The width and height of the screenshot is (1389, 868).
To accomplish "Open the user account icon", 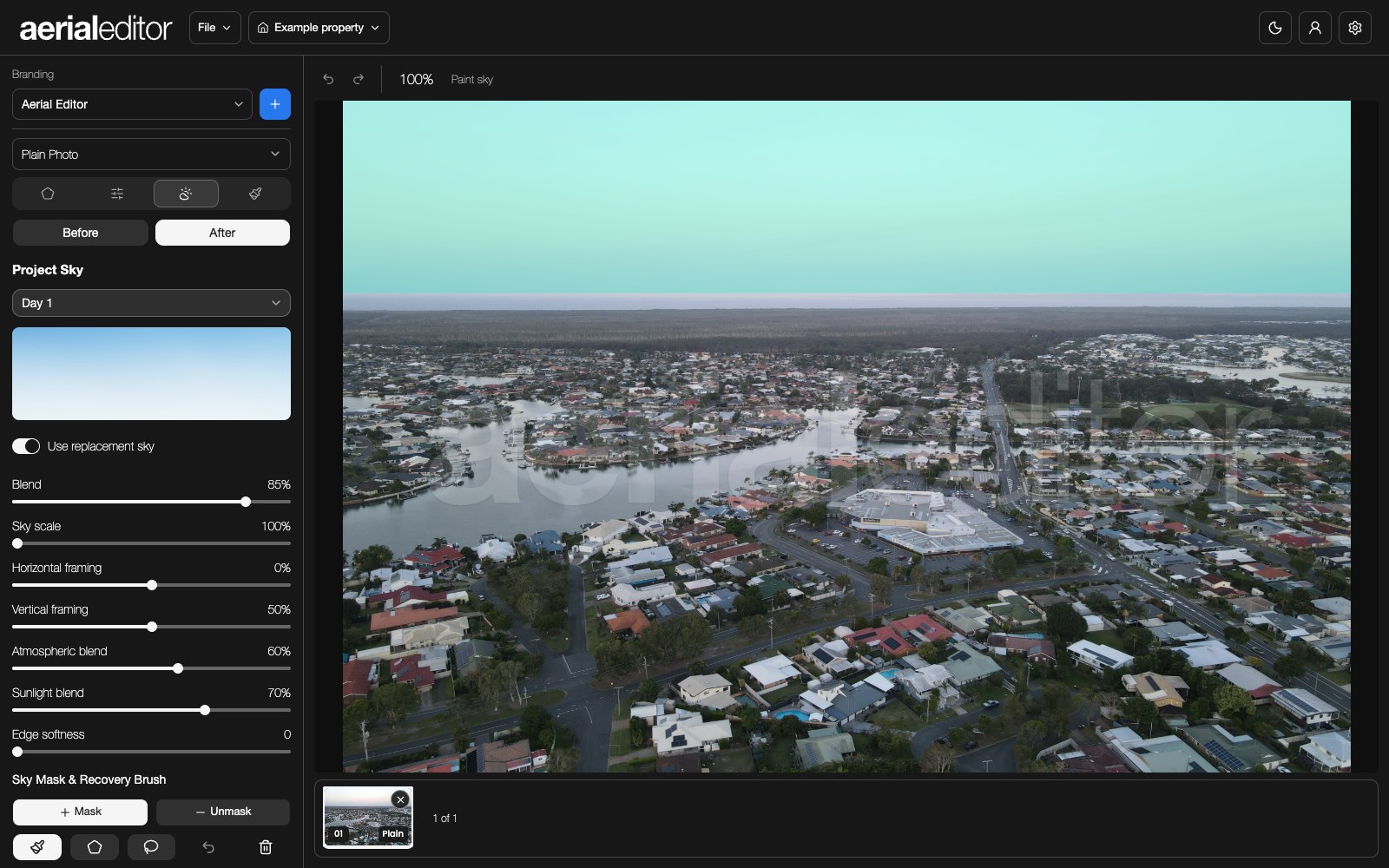I will pos(1315,28).
